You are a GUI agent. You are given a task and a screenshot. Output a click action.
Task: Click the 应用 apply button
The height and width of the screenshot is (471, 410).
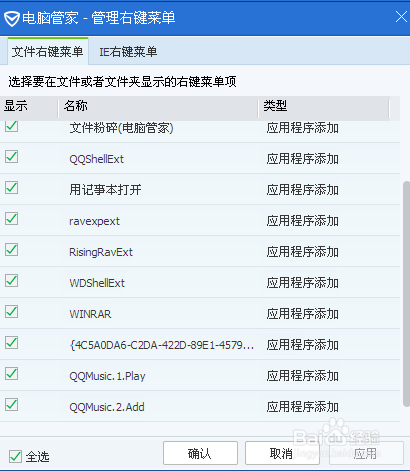366,453
